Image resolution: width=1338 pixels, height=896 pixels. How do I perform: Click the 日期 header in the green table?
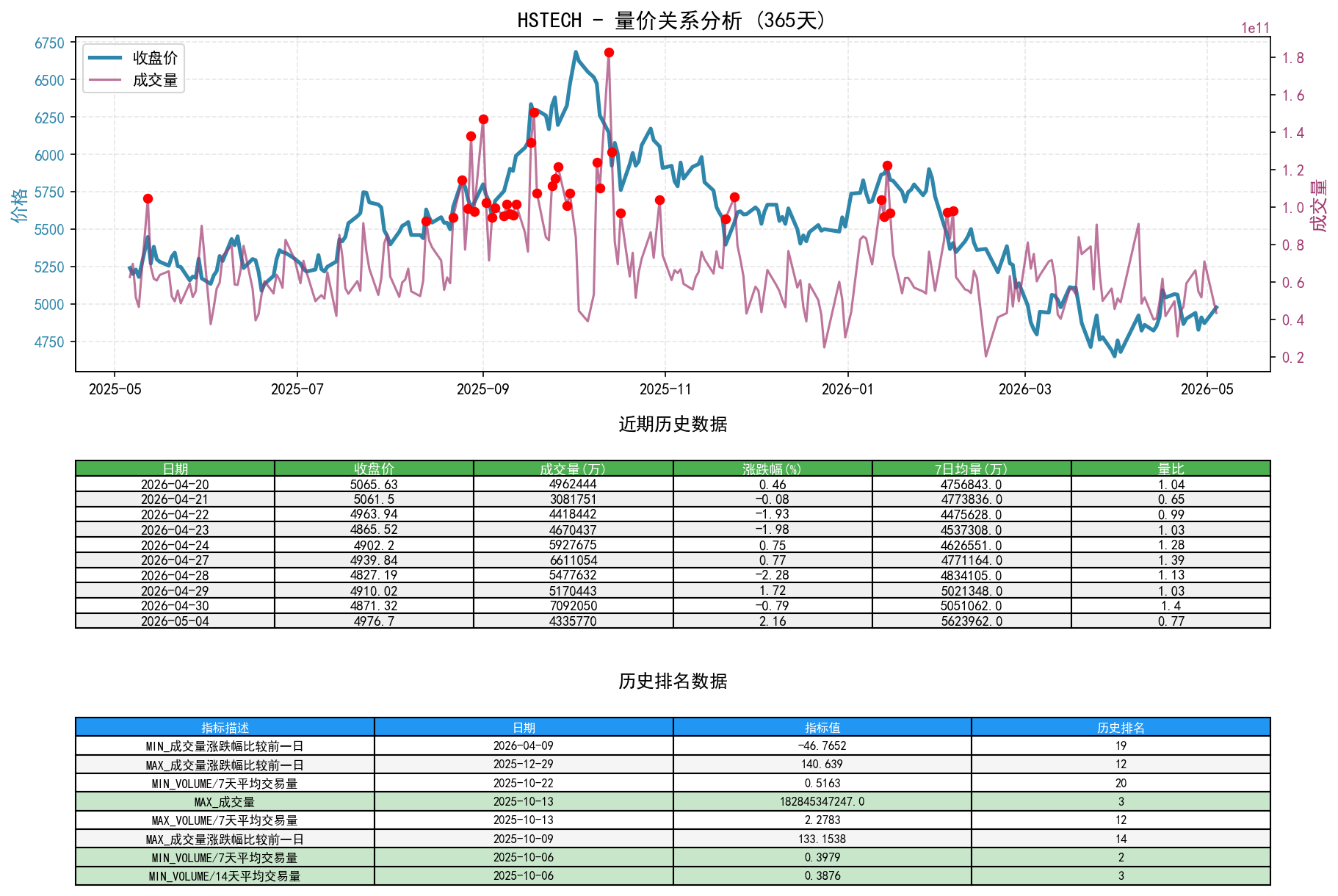click(x=175, y=469)
